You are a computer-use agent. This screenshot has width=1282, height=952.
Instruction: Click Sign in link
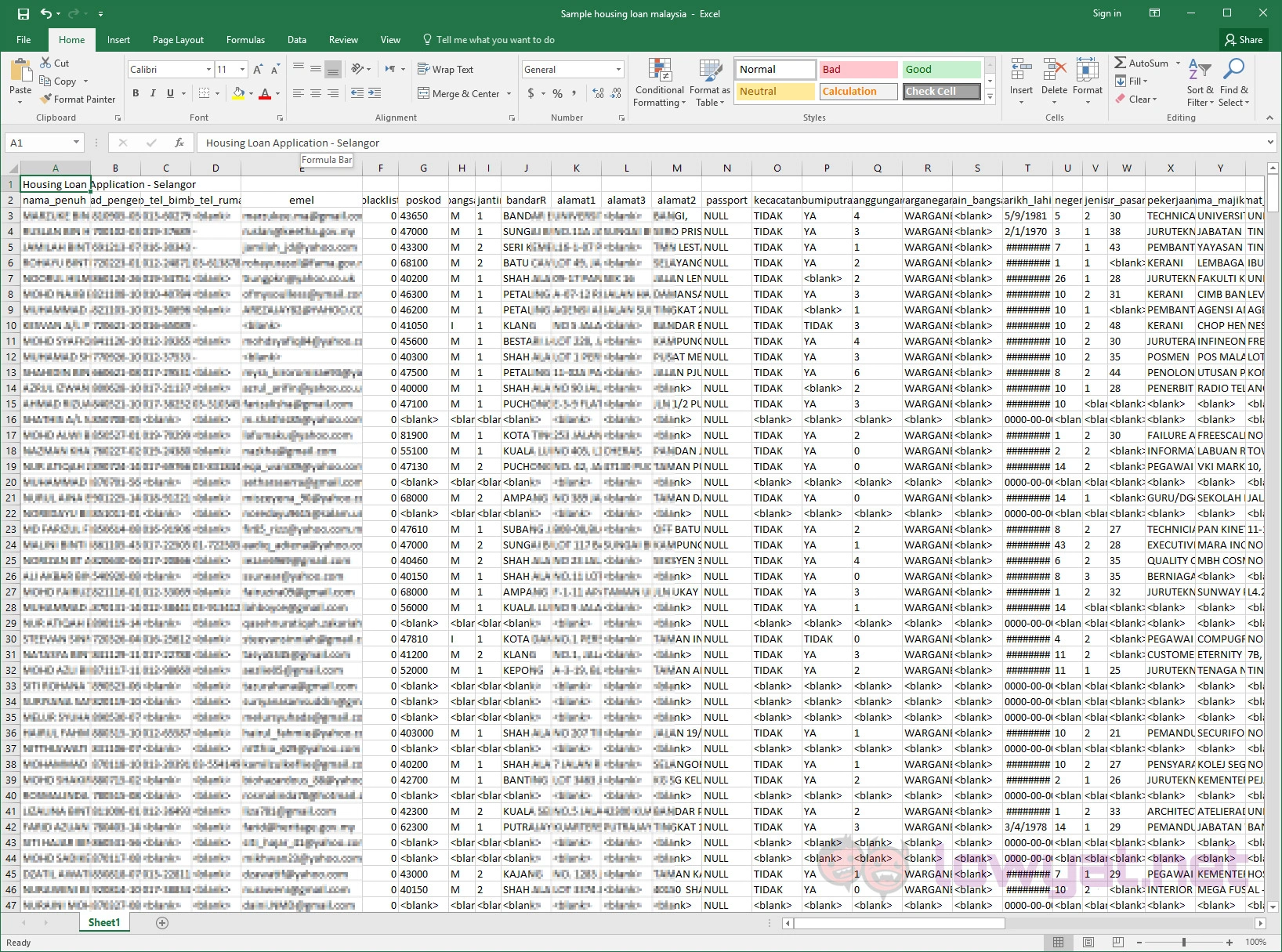[x=1106, y=13]
